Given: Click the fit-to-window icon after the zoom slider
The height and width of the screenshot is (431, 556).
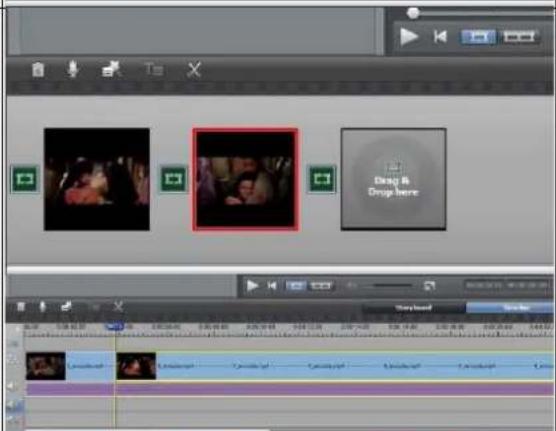Looking at the screenshot, I should pyautogui.click(x=429, y=286).
